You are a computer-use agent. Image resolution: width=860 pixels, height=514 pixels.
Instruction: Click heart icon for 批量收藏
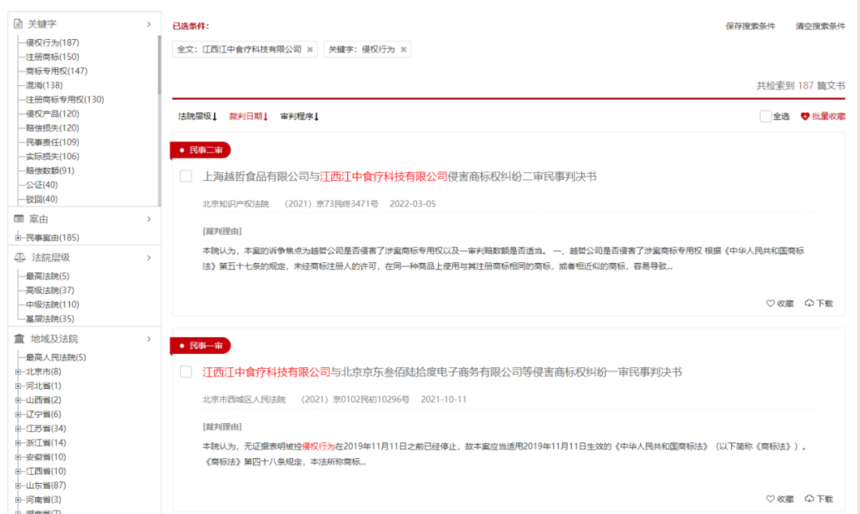point(805,116)
